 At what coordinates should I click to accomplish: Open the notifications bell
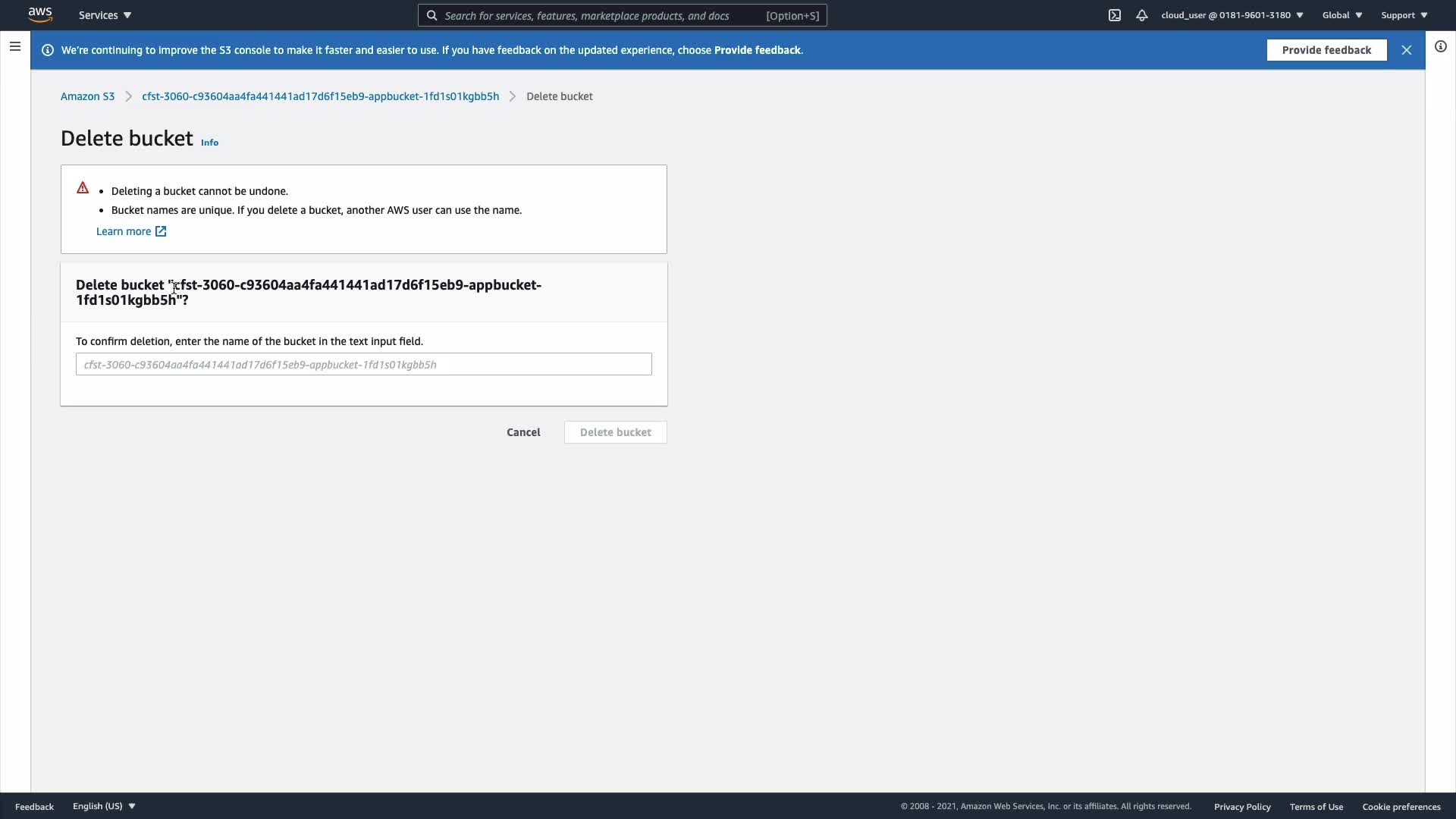[1141, 15]
